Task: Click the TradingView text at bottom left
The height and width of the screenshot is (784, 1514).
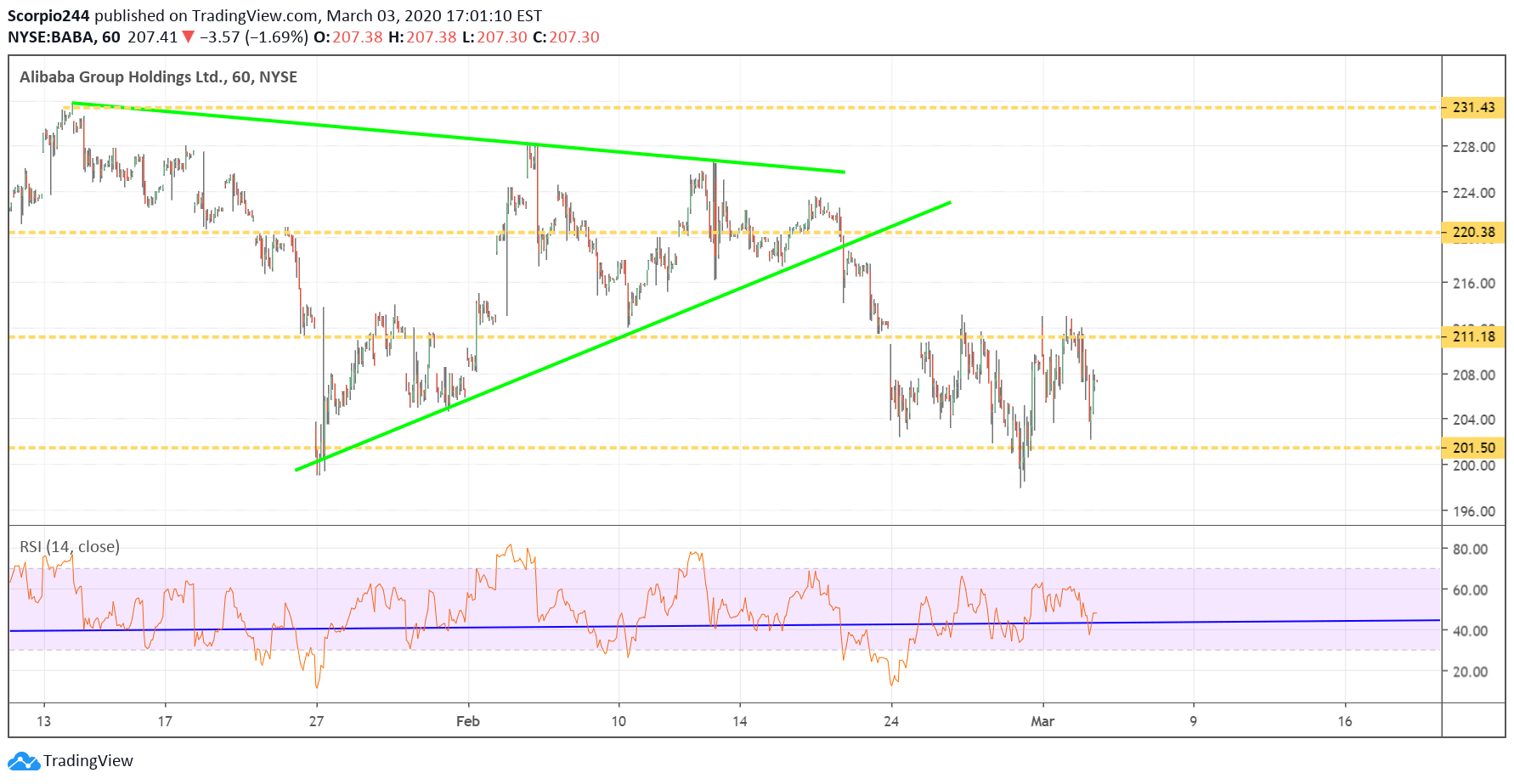Action: pos(88,761)
